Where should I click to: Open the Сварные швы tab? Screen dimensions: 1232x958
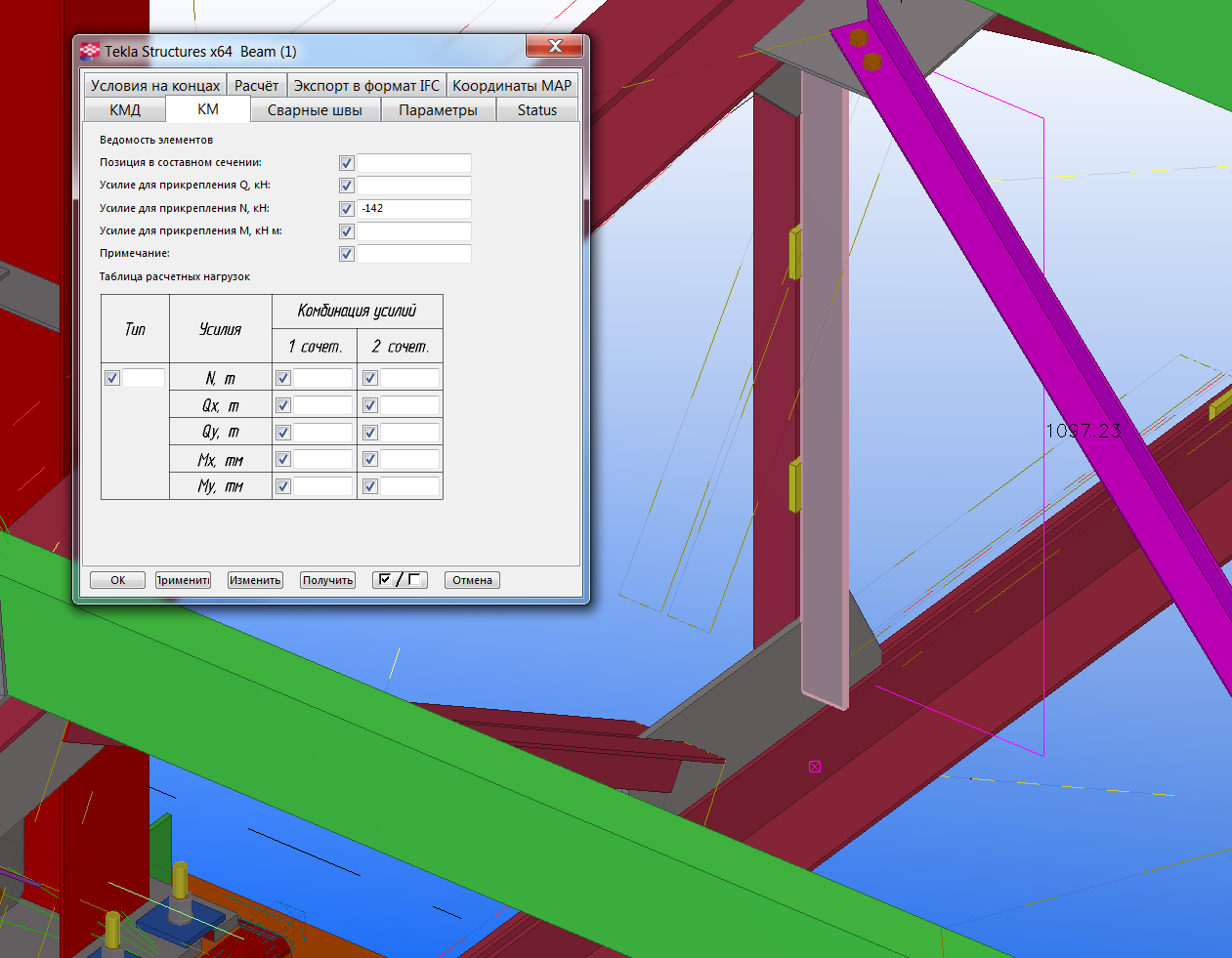[315, 110]
